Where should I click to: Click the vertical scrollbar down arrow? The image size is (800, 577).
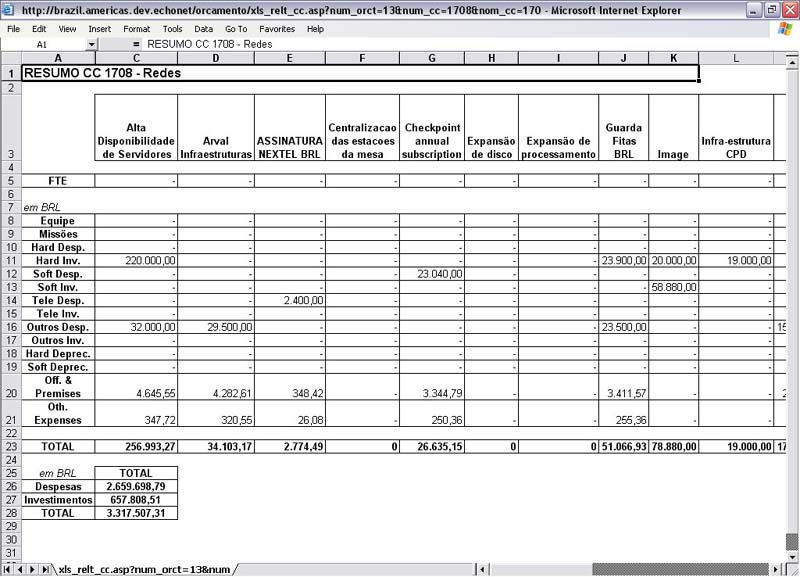(792, 557)
